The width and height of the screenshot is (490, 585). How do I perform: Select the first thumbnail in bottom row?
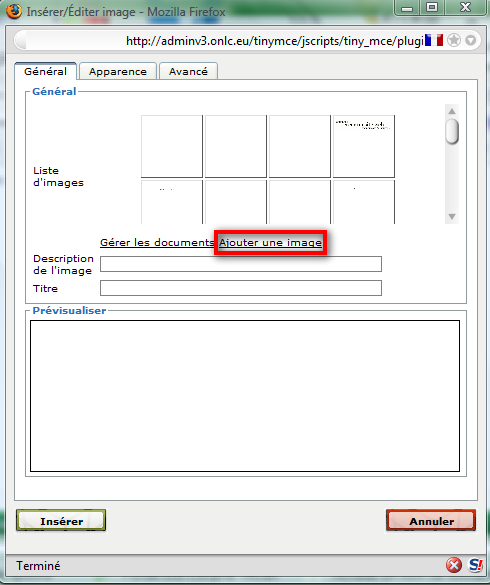click(172, 202)
